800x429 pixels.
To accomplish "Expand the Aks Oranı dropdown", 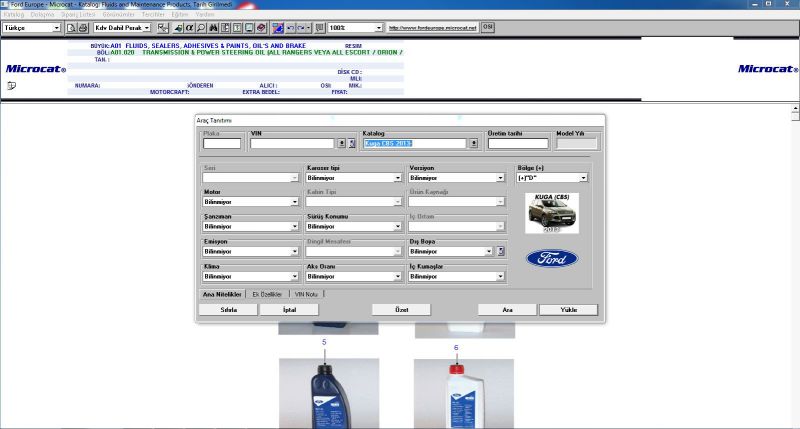I will tap(397, 276).
